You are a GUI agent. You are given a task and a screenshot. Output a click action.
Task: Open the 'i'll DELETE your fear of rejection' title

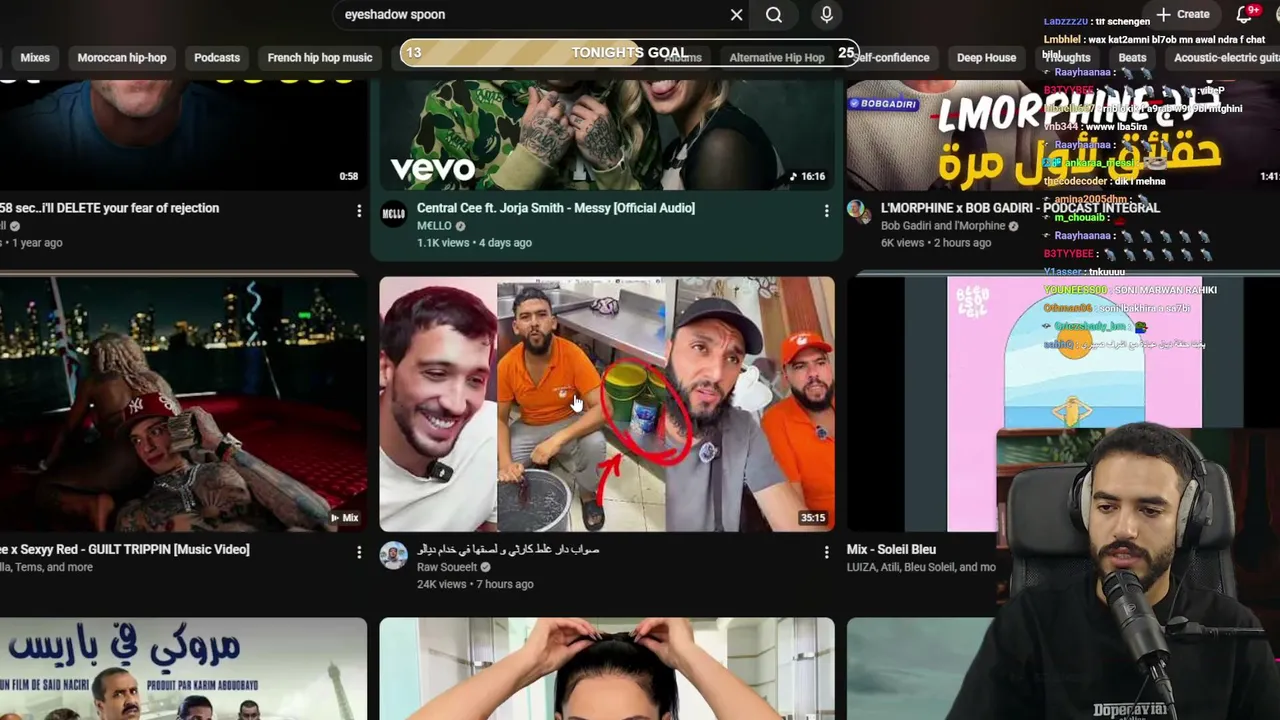(x=110, y=208)
